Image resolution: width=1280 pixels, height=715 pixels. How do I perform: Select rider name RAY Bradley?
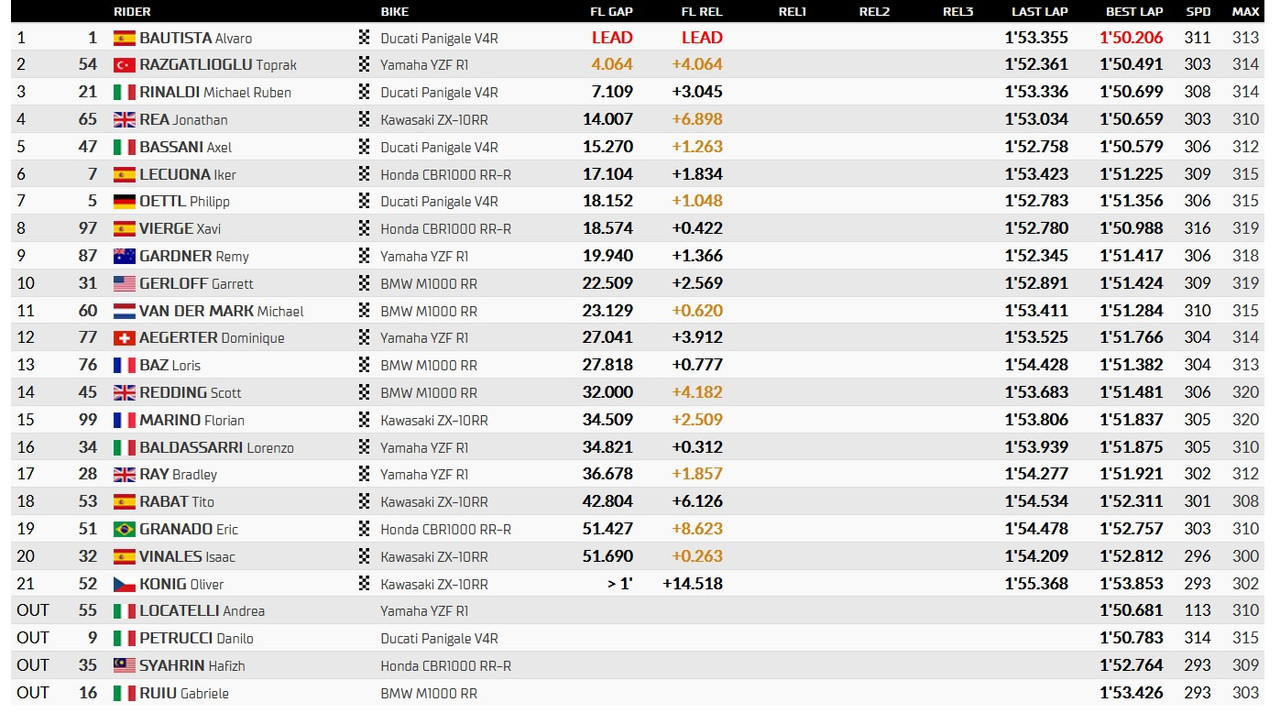pyautogui.click(x=178, y=475)
